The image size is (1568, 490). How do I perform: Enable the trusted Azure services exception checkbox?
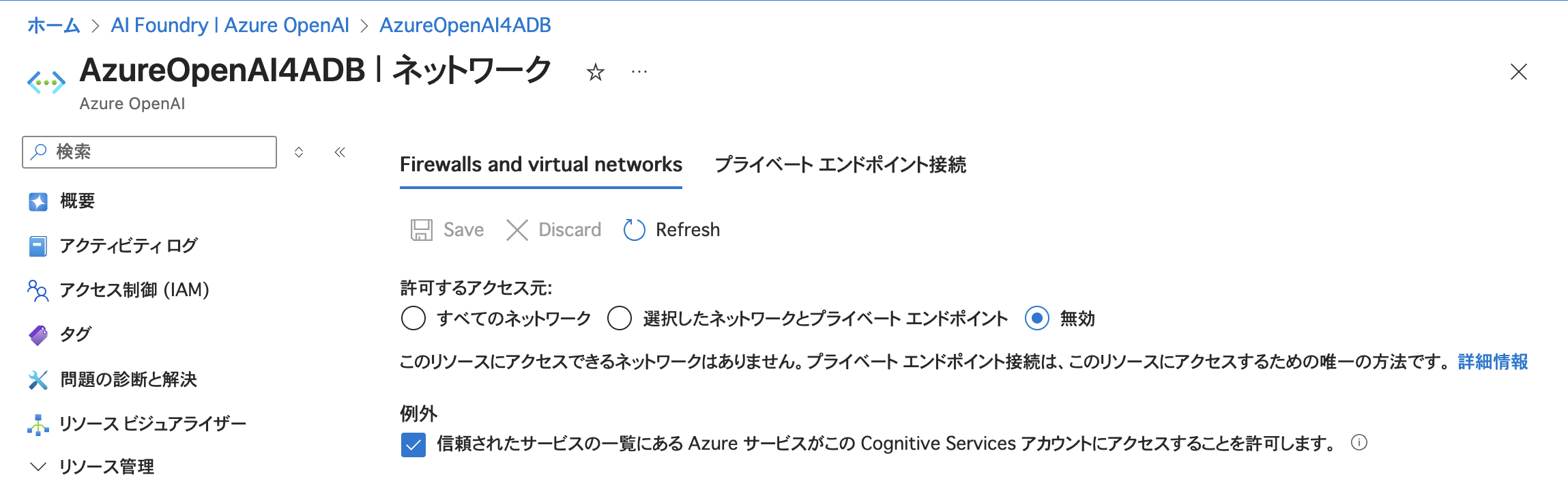click(413, 445)
